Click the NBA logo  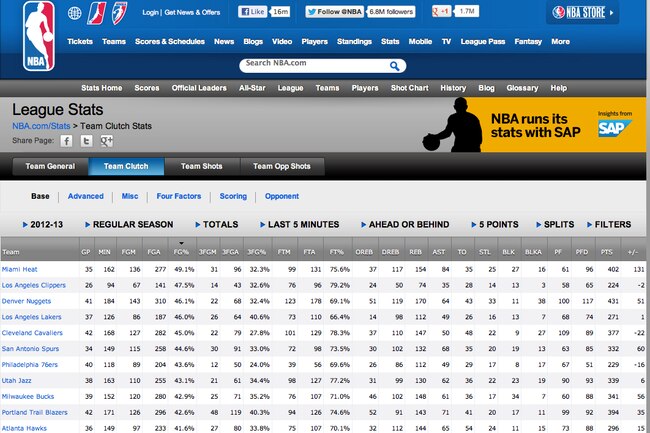tap(39, 36)
